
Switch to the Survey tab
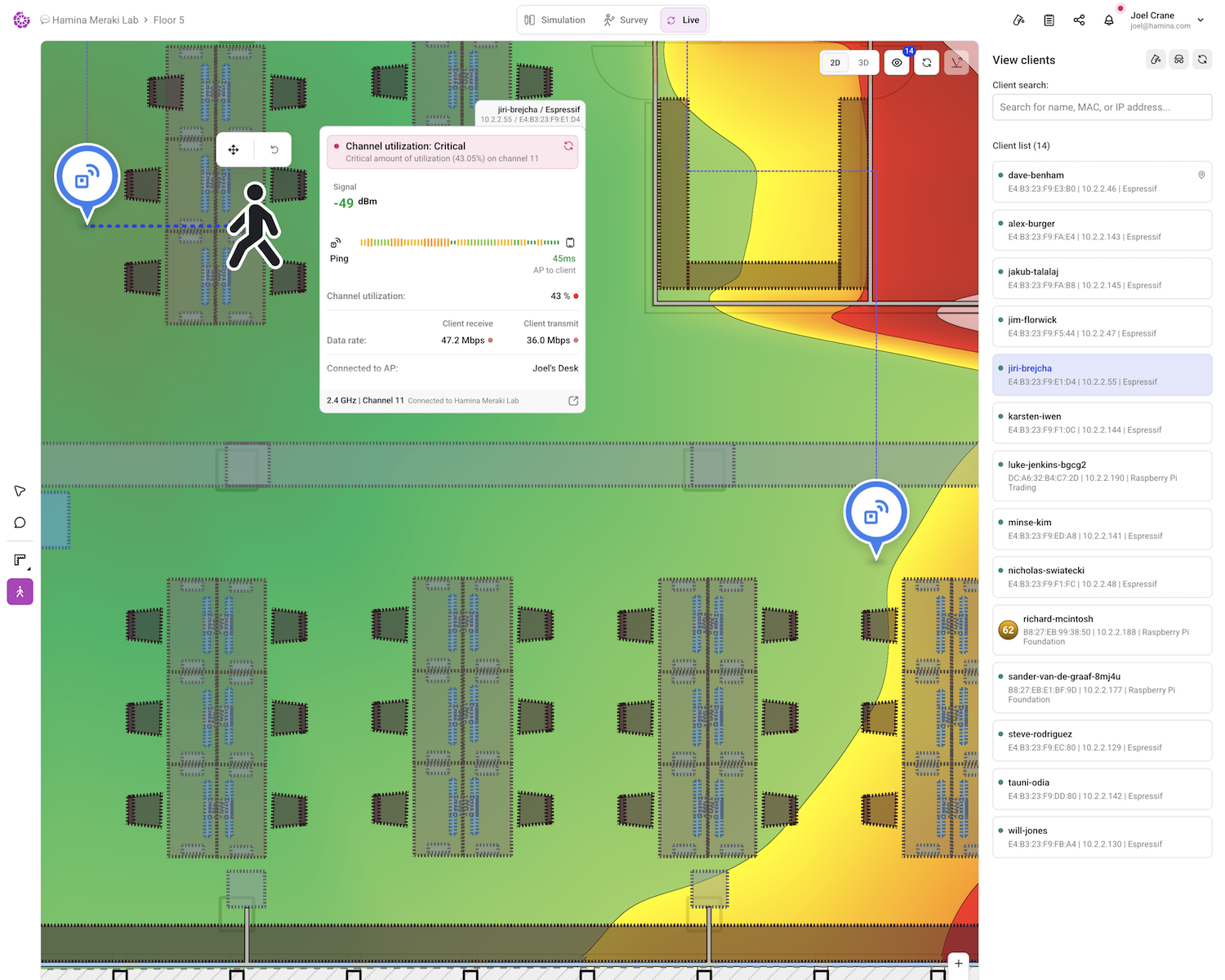click(x=626, y=20)
